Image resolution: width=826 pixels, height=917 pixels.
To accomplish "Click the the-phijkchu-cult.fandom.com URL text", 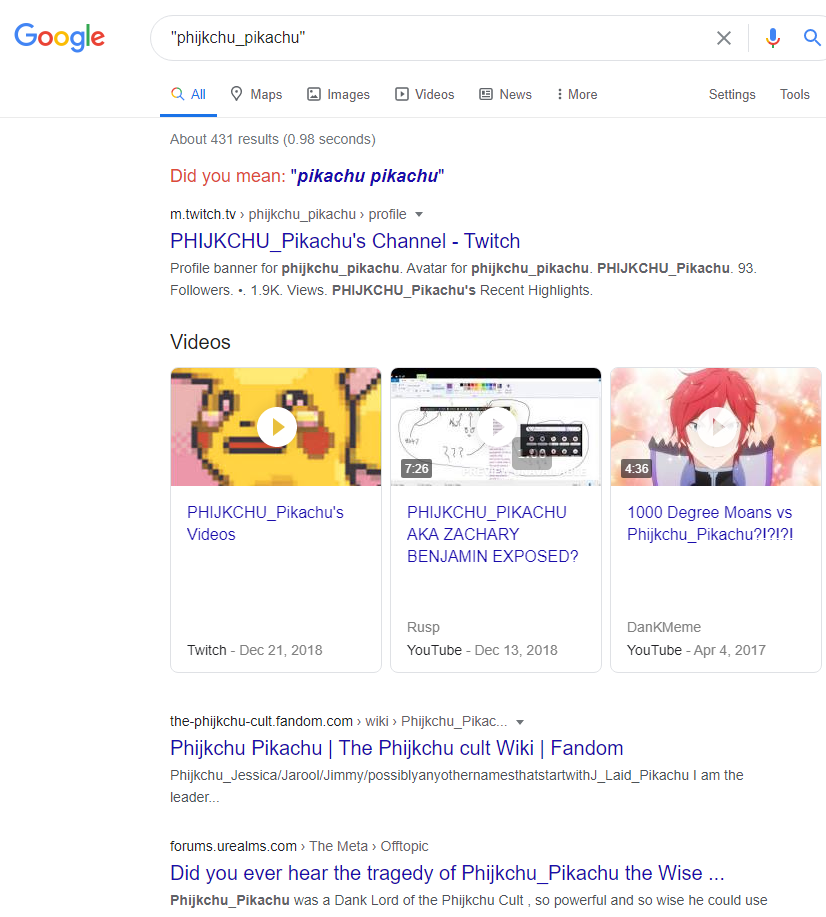I will tap(261, 722).
